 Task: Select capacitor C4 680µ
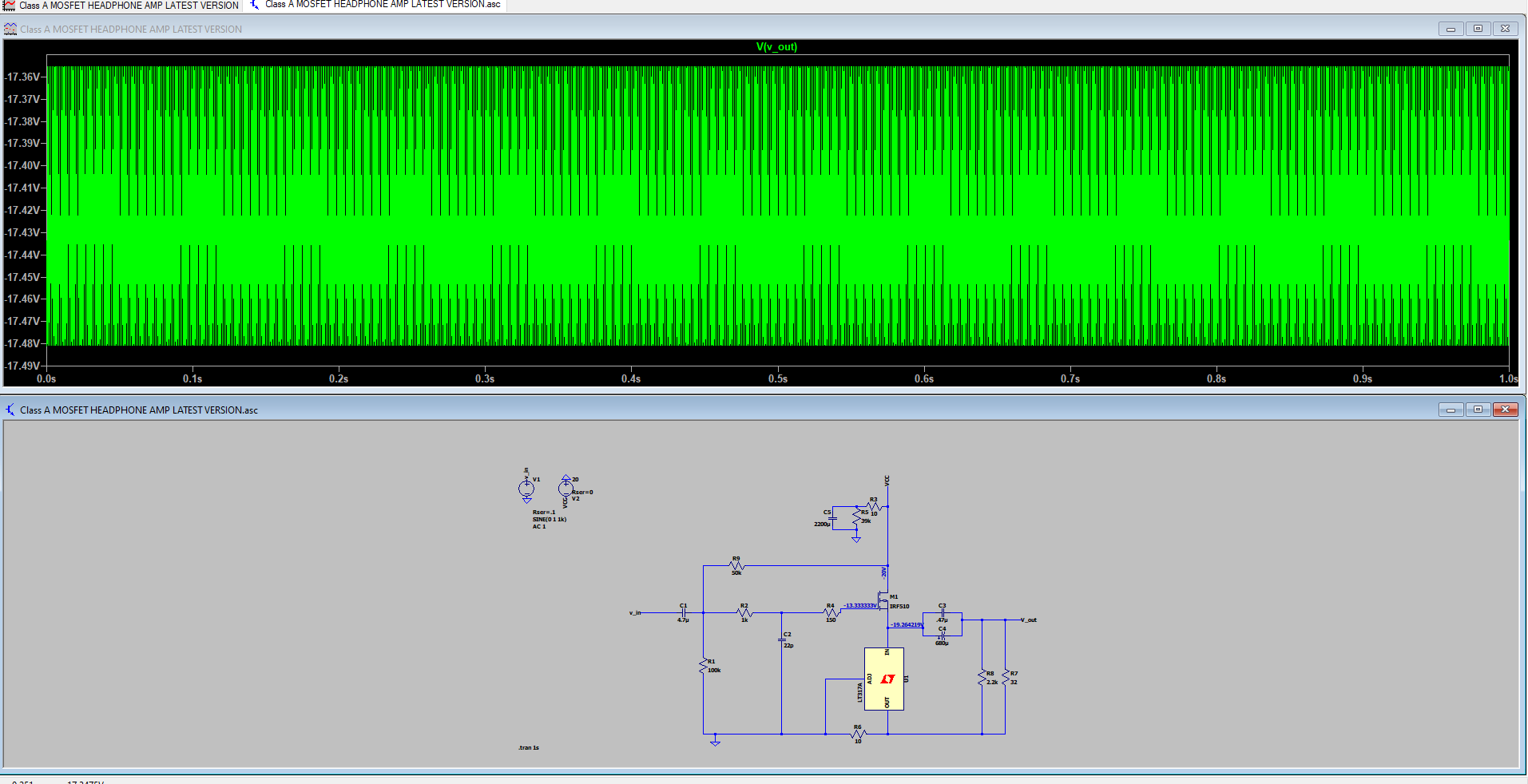943,636
